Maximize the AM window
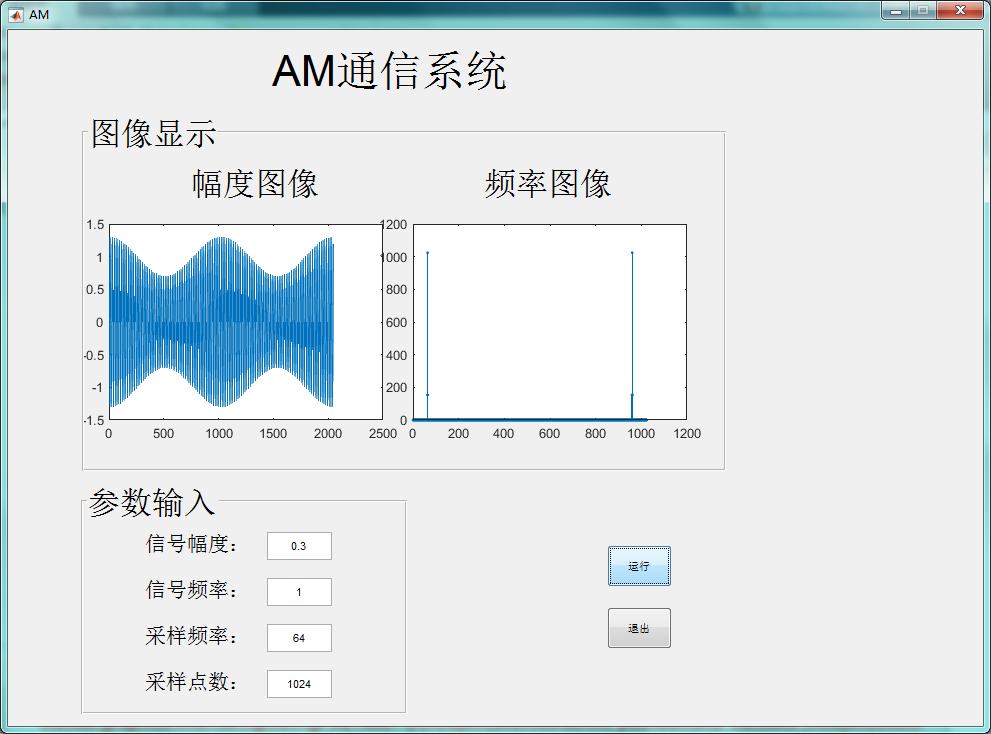The height and width of the screenshot is (734, 991). (x=923, y=11)
